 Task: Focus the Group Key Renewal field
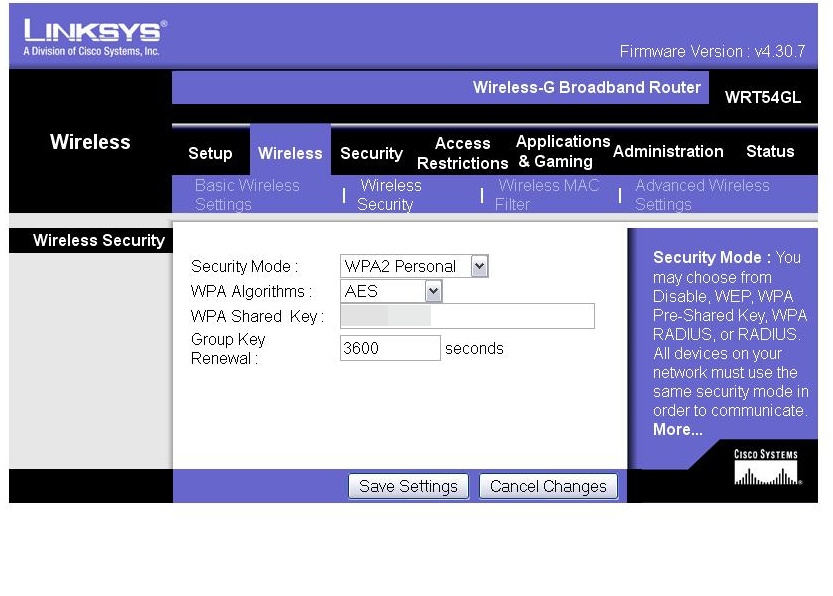390,348
